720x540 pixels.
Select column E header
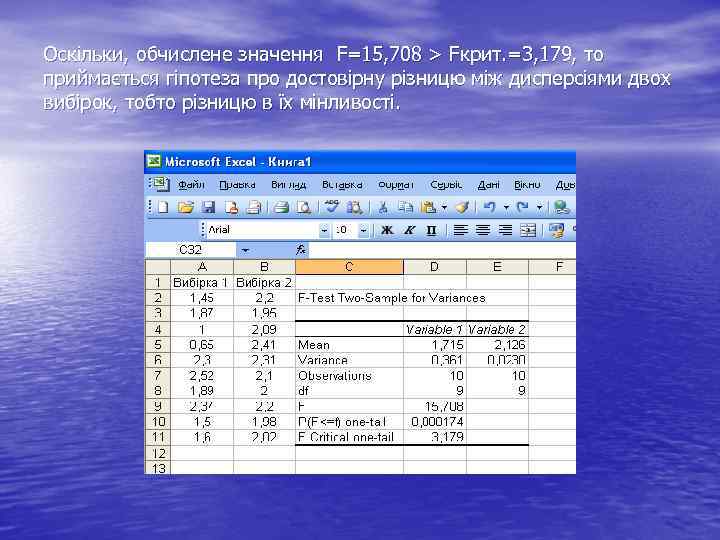(497, 267)
